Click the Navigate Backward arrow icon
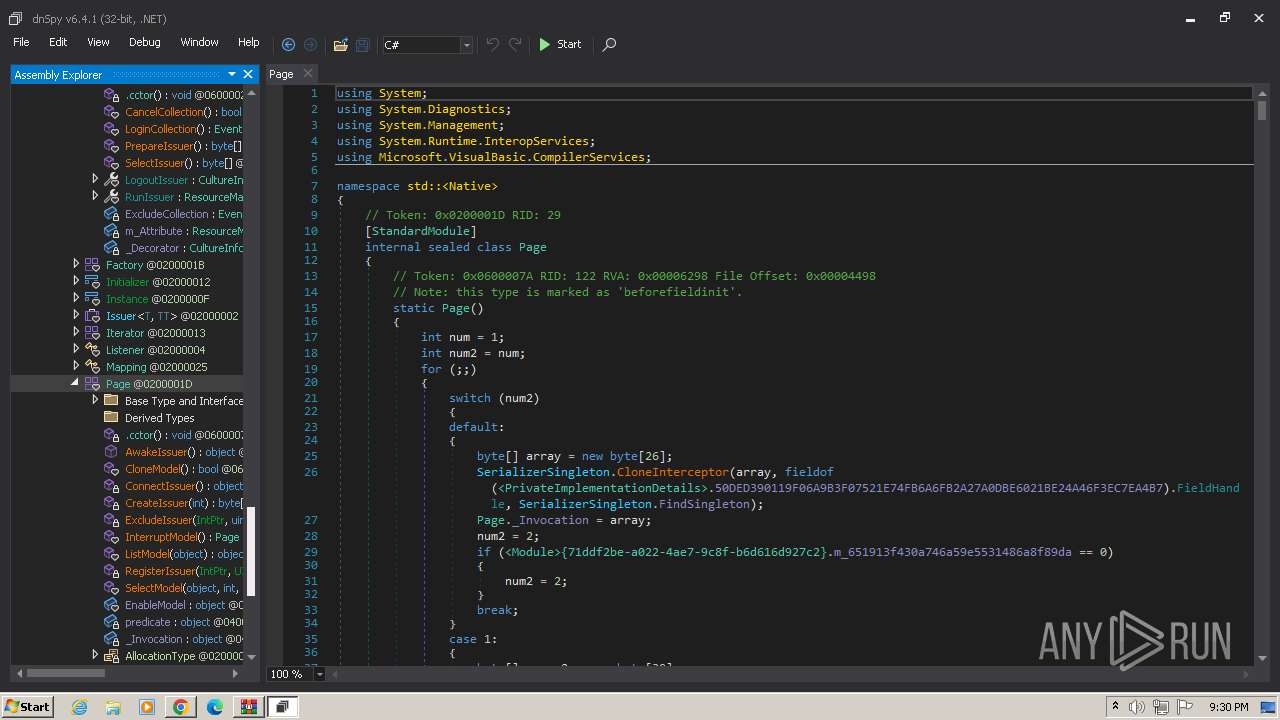 pyautogui.click(x=288, y=44)
